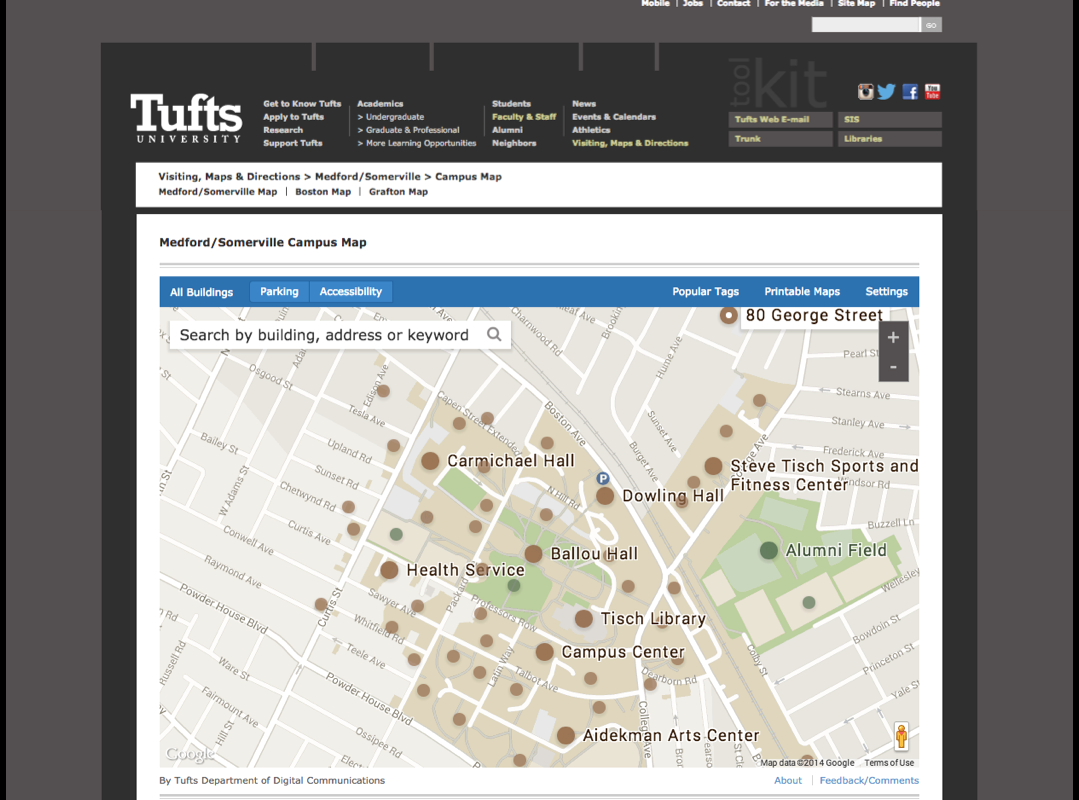Zoom out the map with minus button
1079x800 pixels.
coord(893,367)
